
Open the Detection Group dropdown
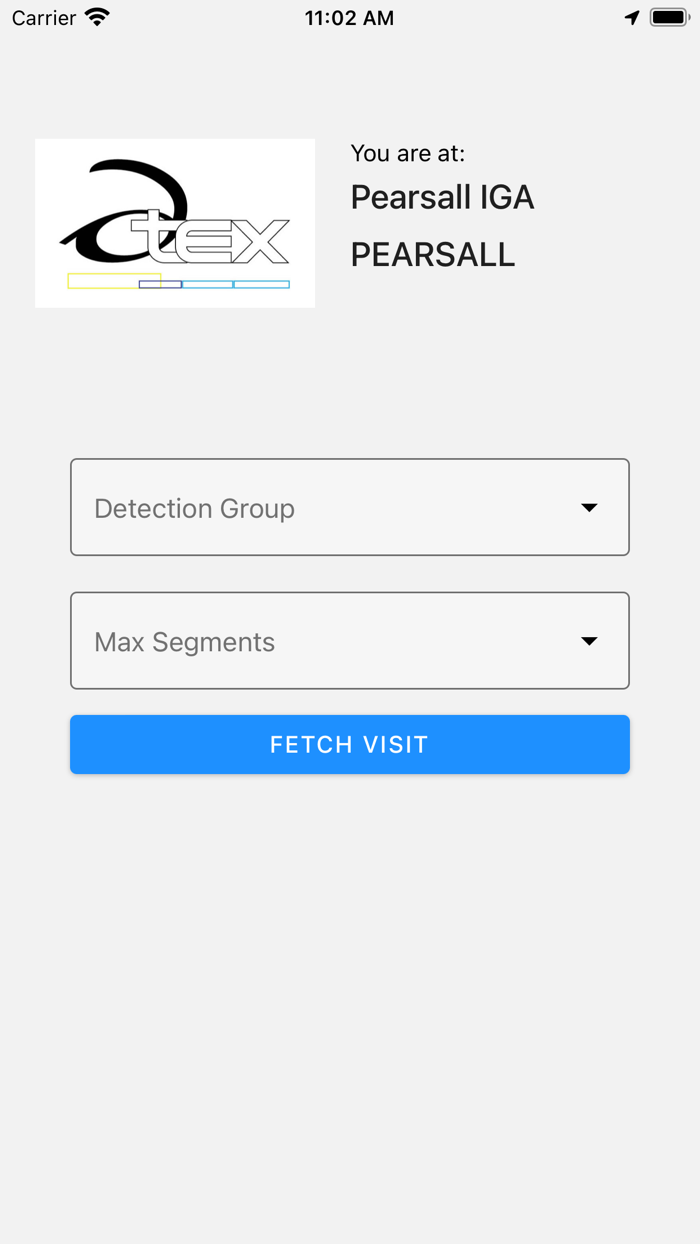349,507
